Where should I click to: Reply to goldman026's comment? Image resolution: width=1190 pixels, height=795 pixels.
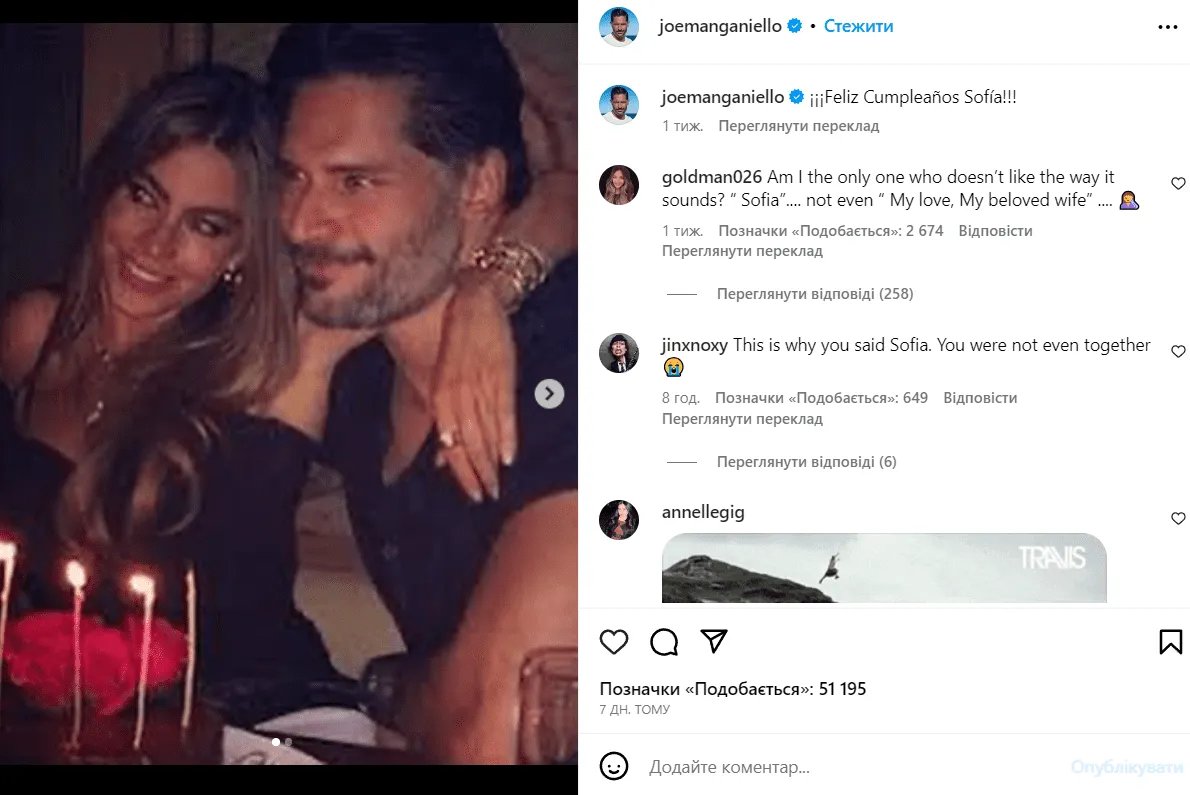point(995,231)
